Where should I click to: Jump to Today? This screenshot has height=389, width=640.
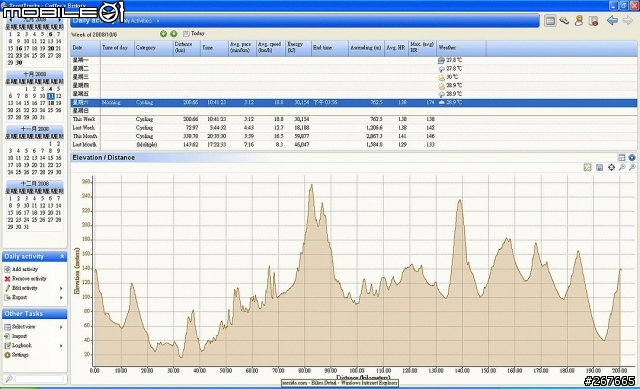point(194,33)
